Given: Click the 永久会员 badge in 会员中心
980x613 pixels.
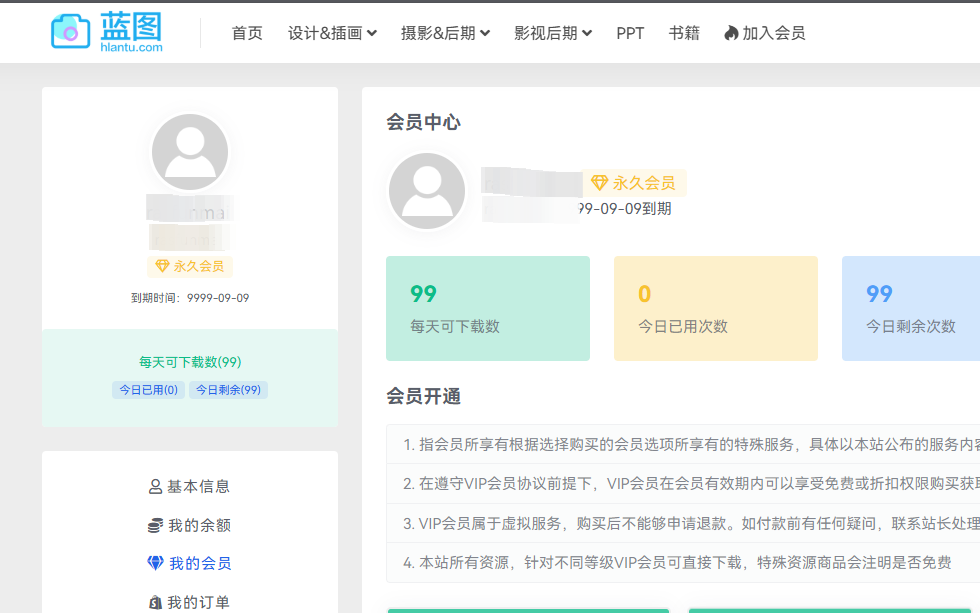Looking at the screenshot, I should pos(634,182).
